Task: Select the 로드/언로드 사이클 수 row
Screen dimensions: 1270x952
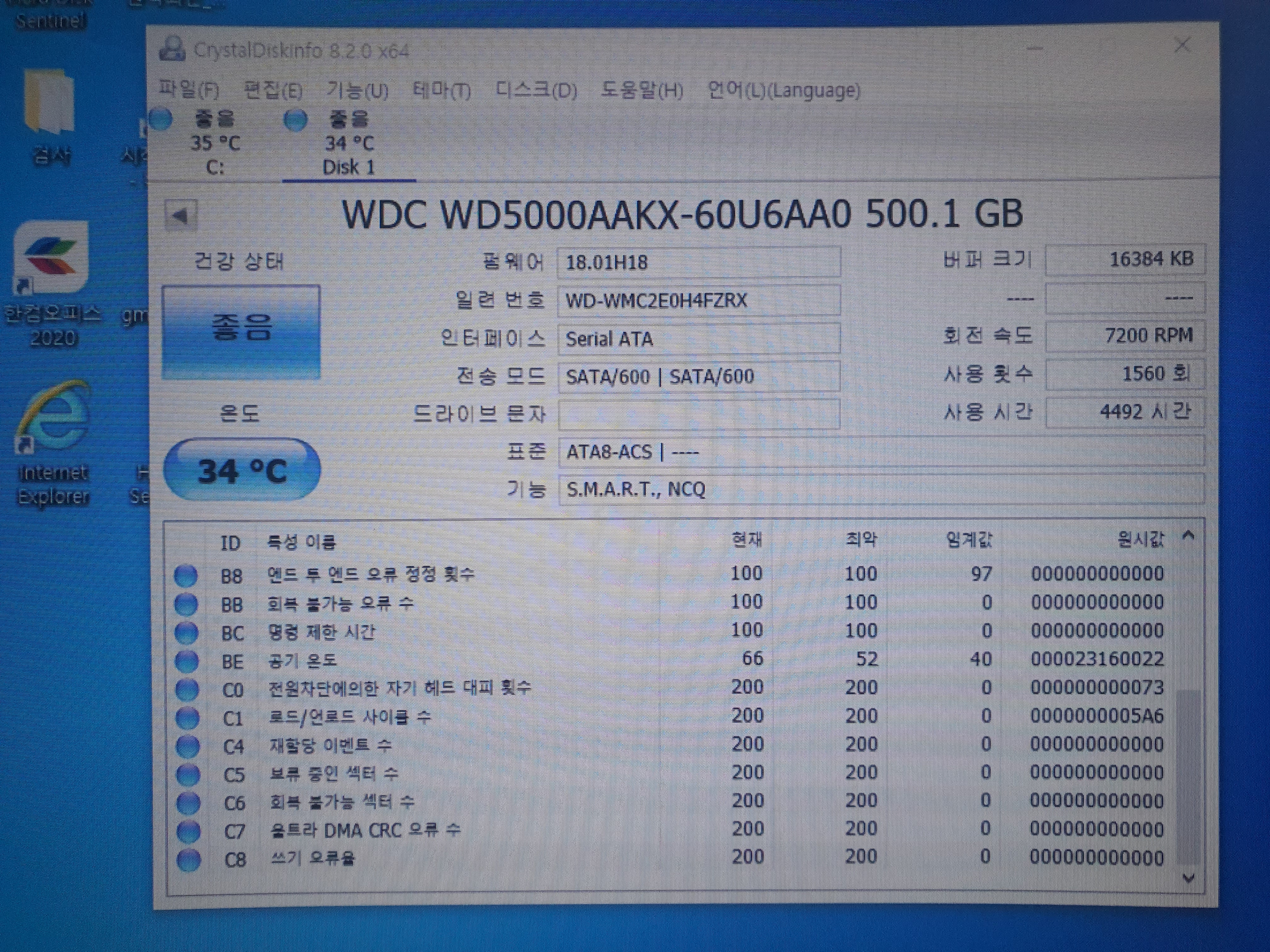Action: 669,717
